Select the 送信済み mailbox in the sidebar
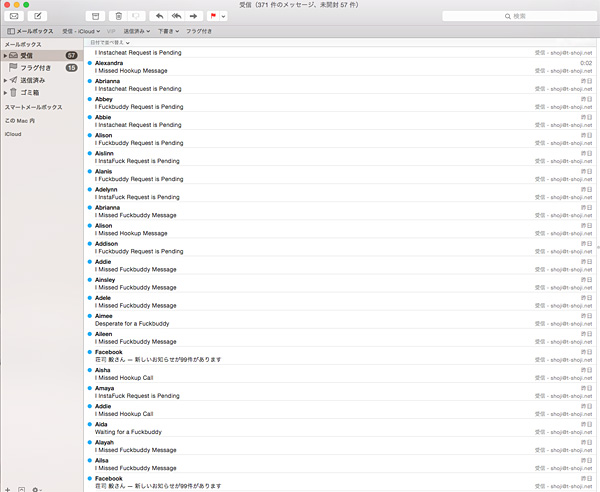Viewport: 600px width, 492px height. [42, 80]
